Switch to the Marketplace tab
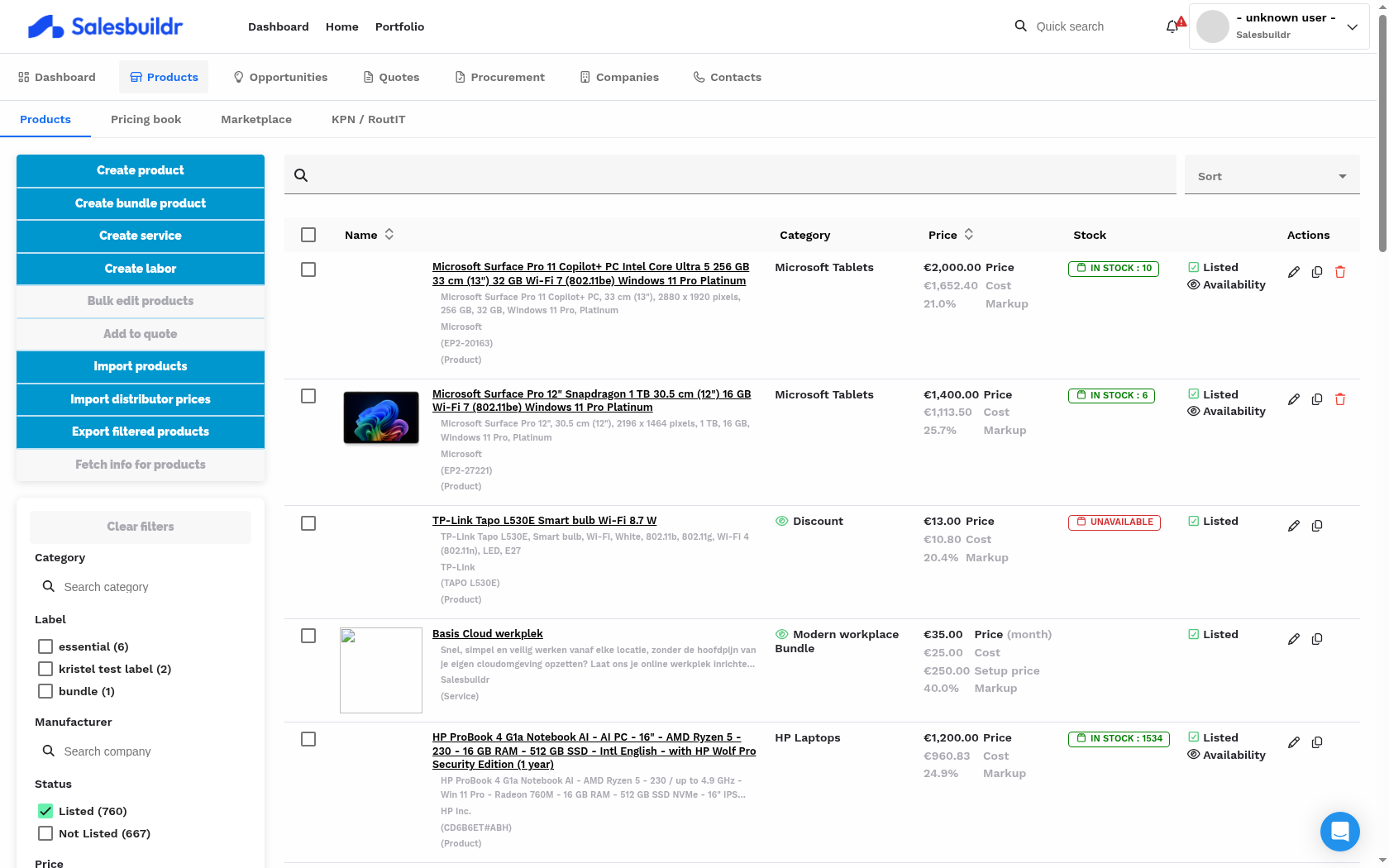This screenshot has height=868, width=1389. (x=256, y=119)
